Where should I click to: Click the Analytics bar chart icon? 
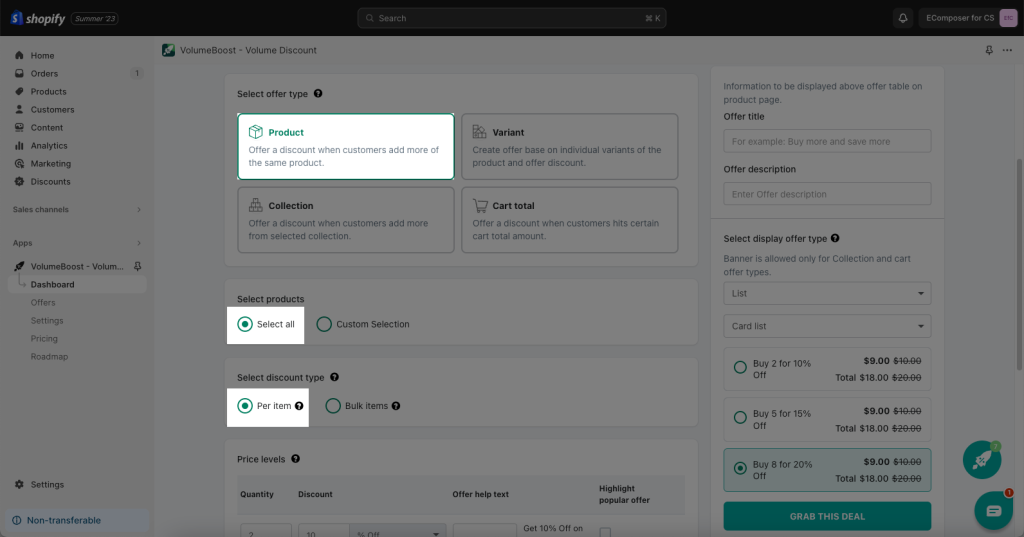pos(19,146)
